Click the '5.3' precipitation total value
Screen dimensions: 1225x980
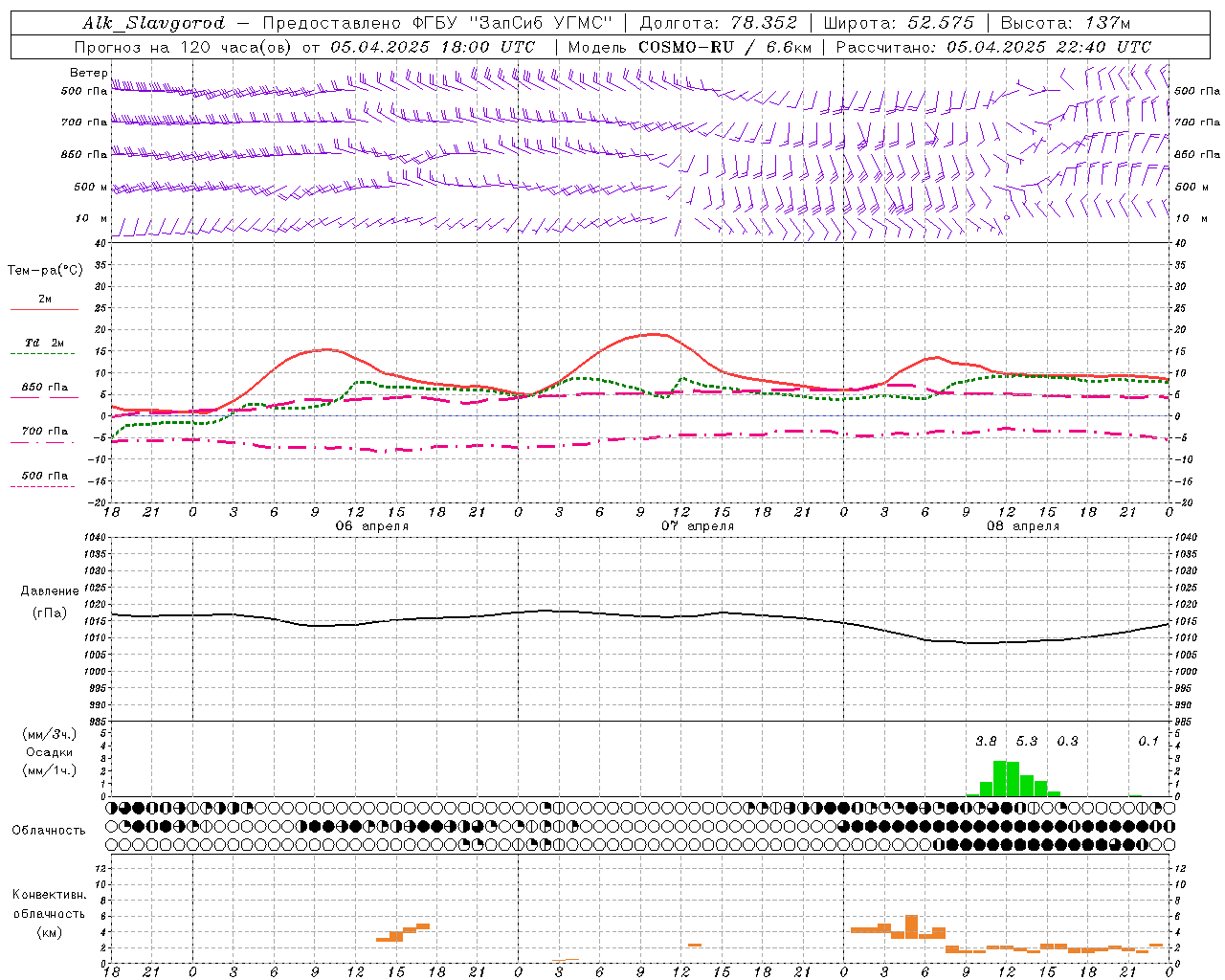[x=1027, y=742]
